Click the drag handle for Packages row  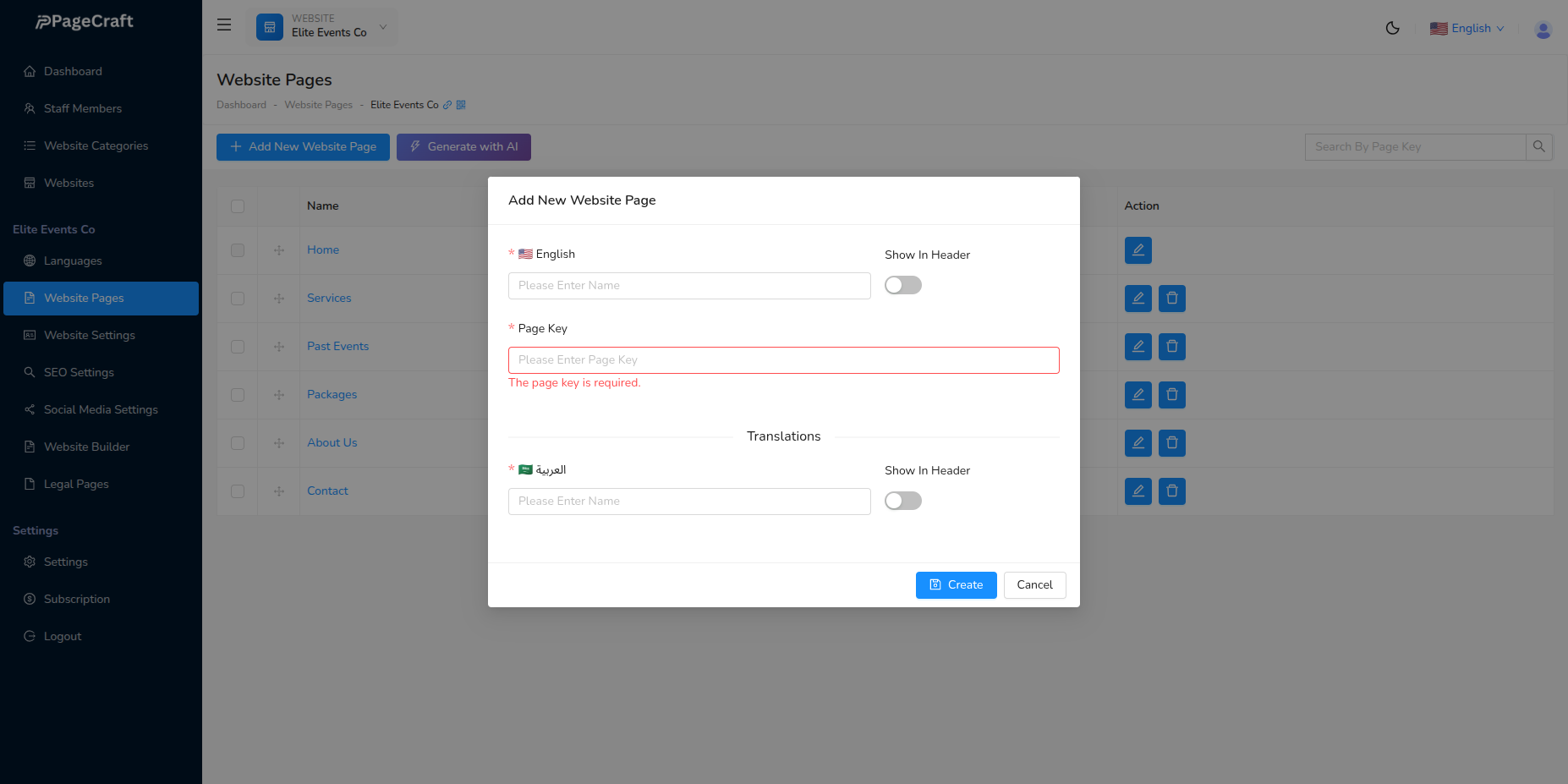[x=279, y=395]
